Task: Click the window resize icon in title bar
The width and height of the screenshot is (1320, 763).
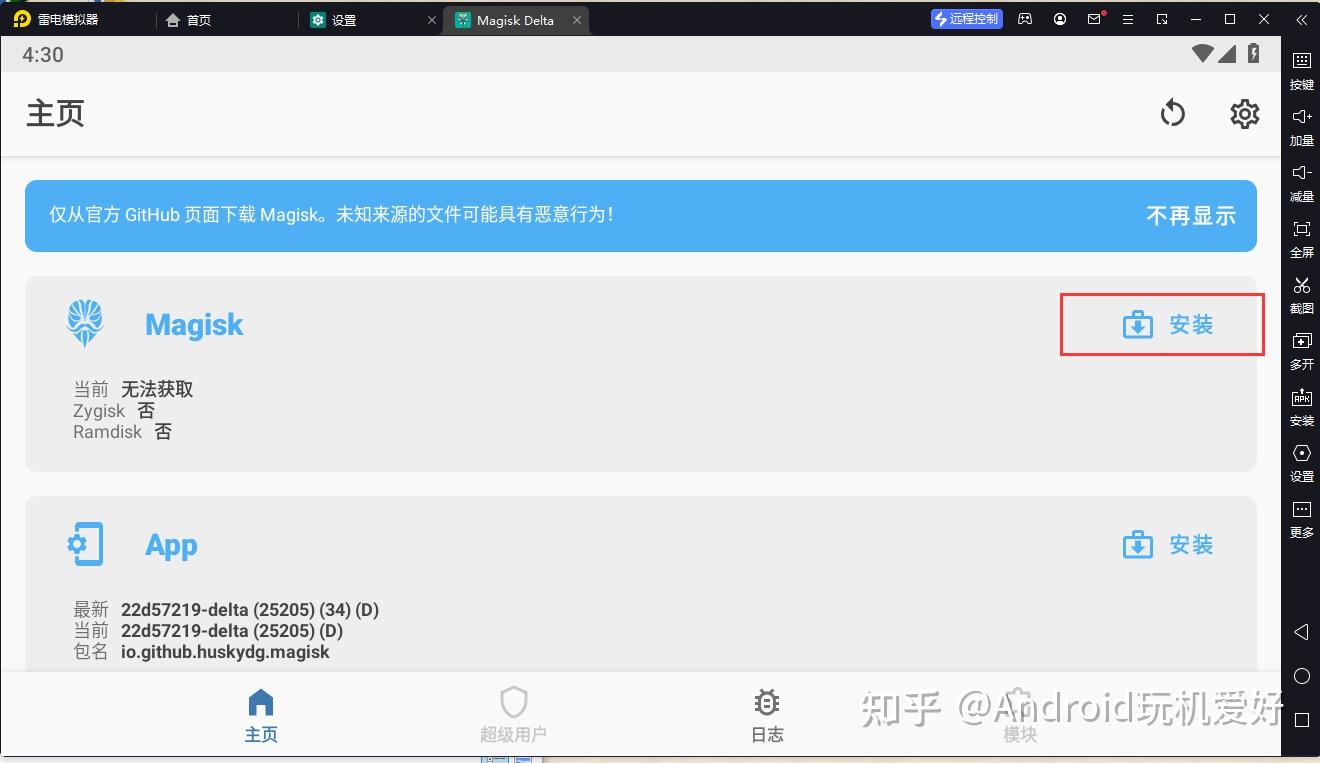Action: (x=1162, y=19)
